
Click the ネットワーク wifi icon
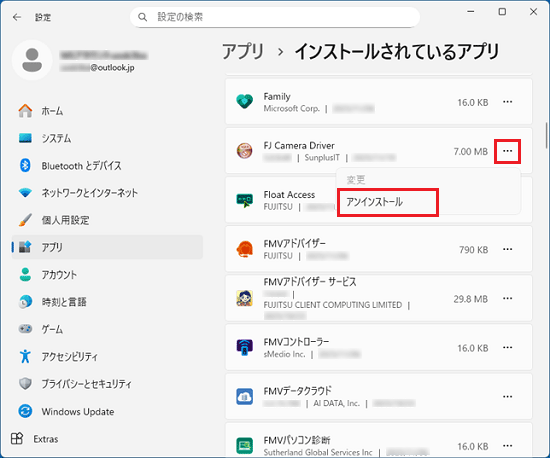point(25,193)
